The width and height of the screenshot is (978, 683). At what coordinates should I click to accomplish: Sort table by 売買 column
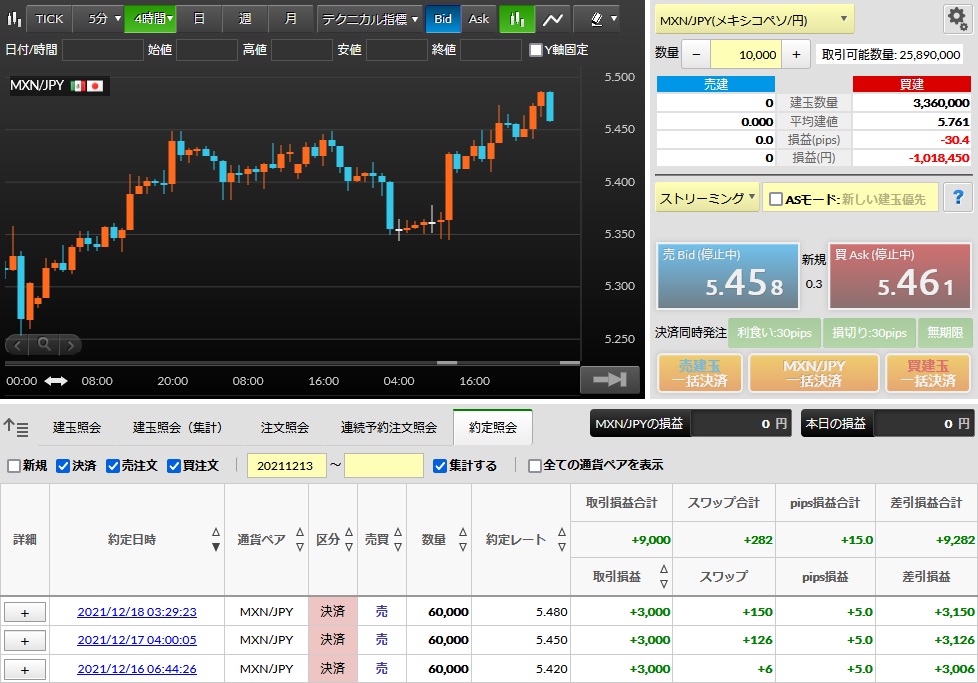coord(398,540)
